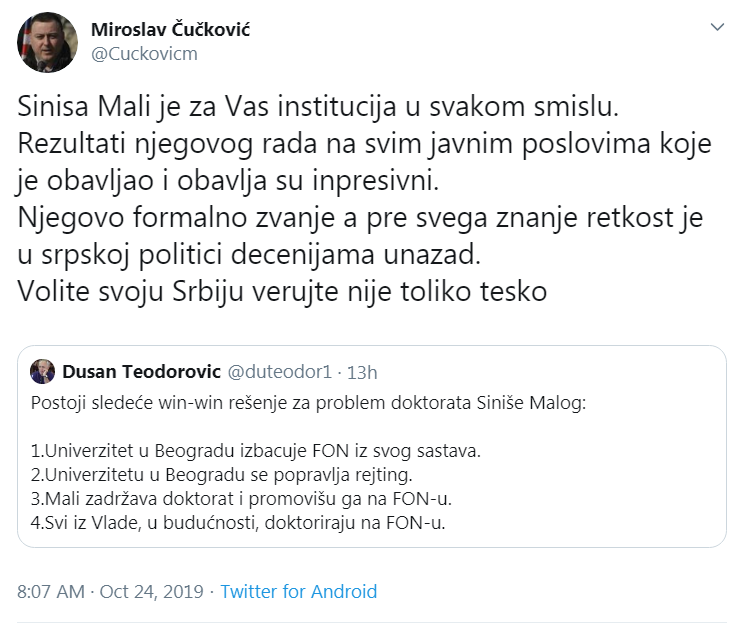Click the Twitter for Android link

[298, 591]
